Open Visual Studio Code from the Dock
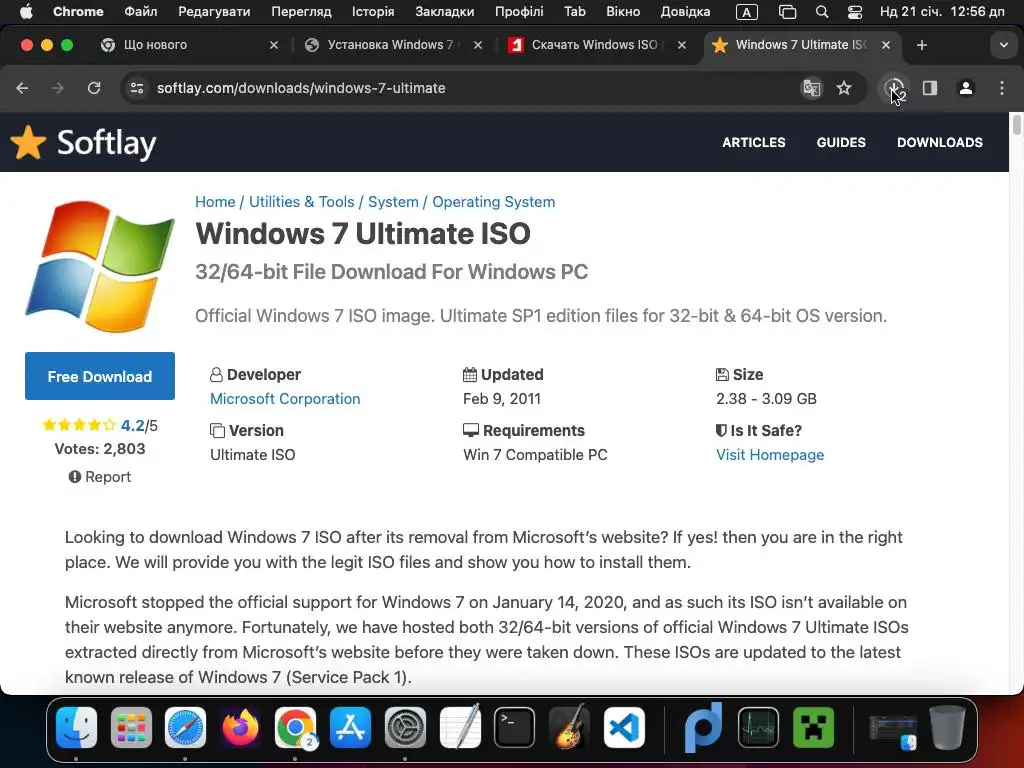The width and height of the screenshot is (1024, 768). [x=624, y=727]
